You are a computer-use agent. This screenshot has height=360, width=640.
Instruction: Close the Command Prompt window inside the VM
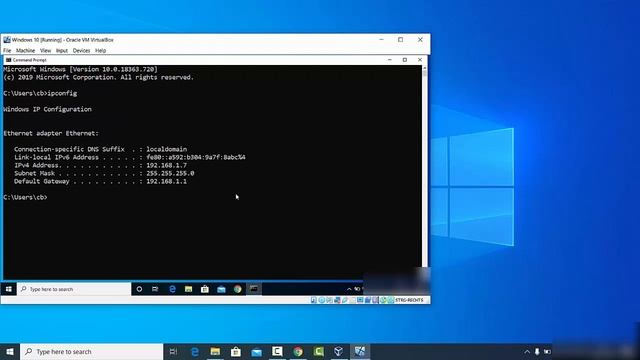(420, 60)
